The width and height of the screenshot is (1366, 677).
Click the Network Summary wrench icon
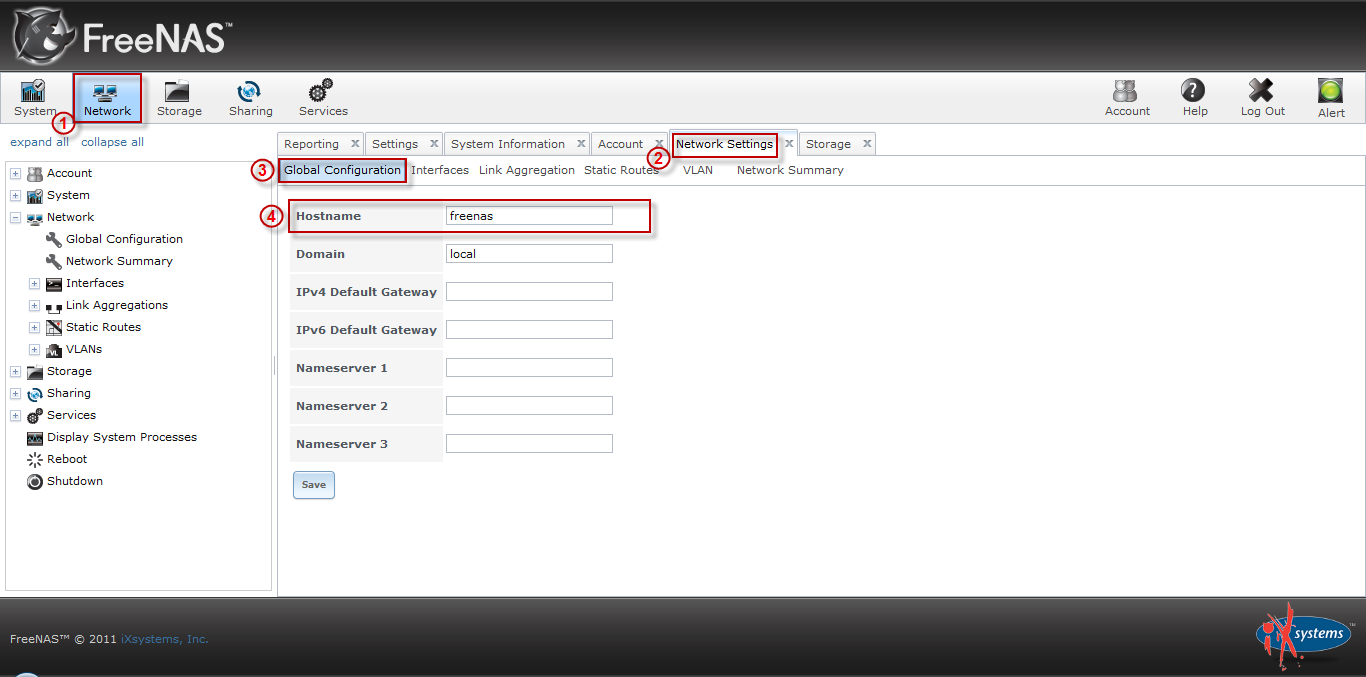click(x=54, y=261)
